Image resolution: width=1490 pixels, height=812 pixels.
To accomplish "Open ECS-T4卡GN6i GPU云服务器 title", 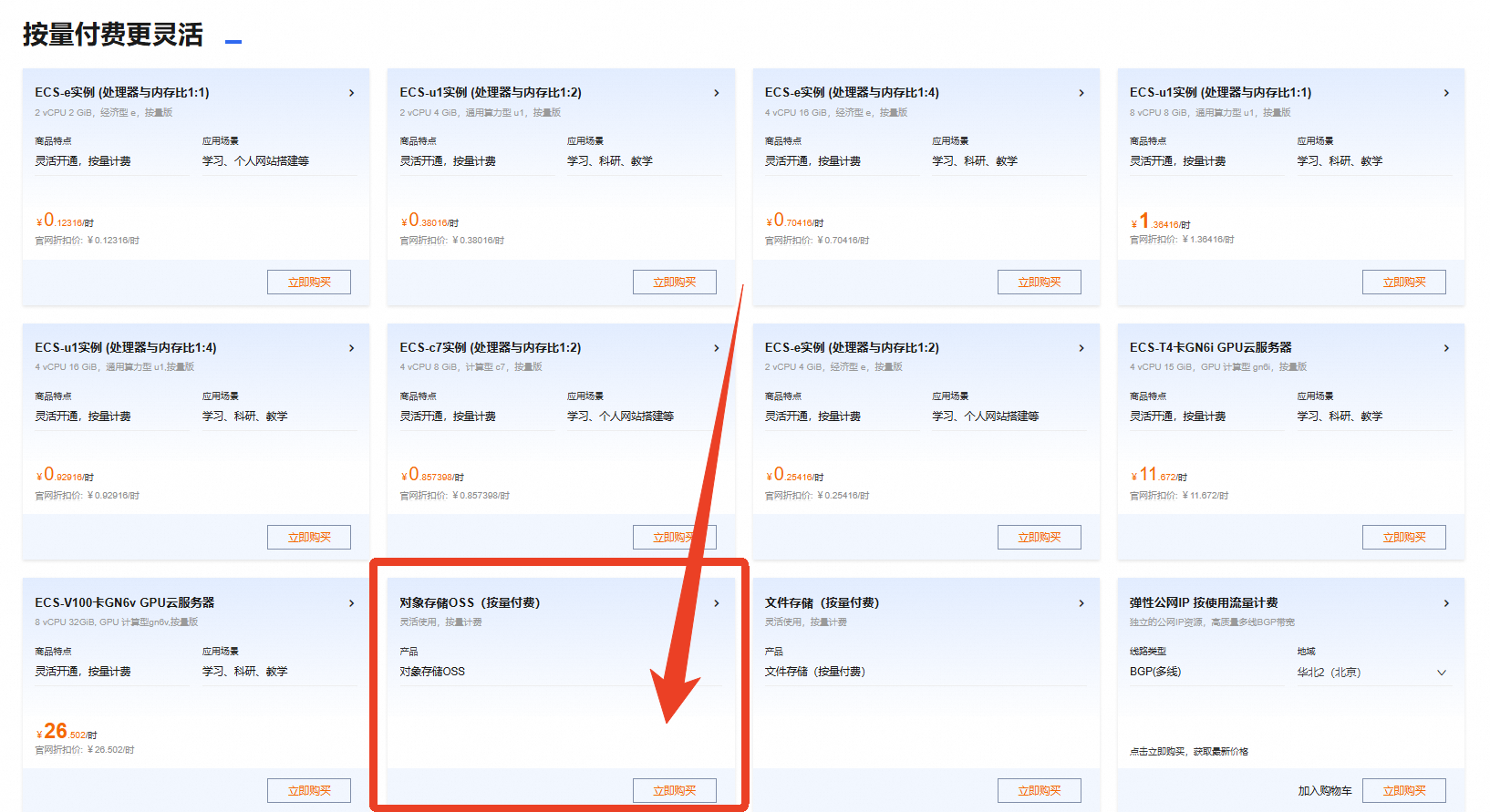I will click(1211, 348).
